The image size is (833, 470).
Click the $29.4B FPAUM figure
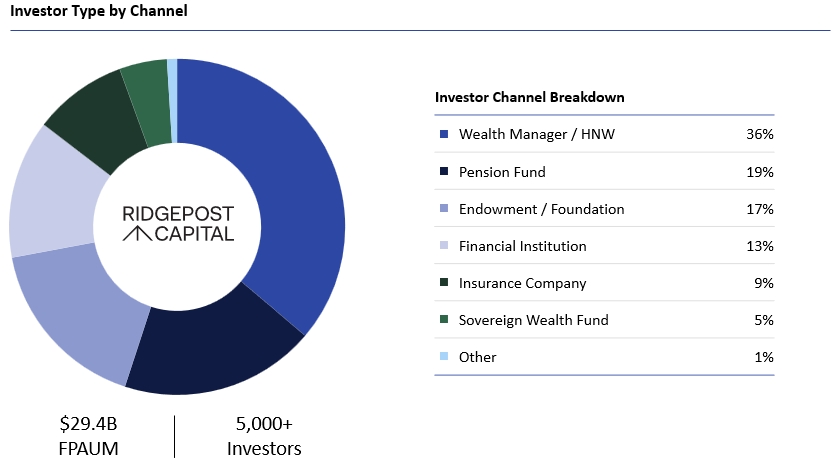tap(89, 435)
